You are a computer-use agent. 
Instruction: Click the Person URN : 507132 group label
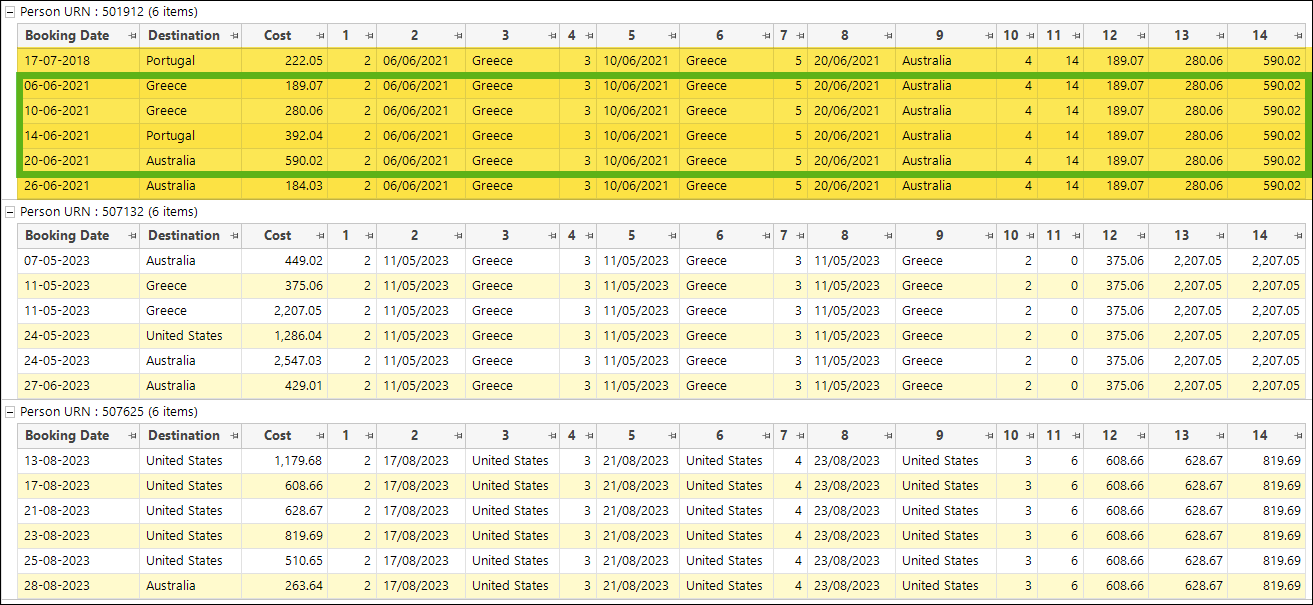109,212
